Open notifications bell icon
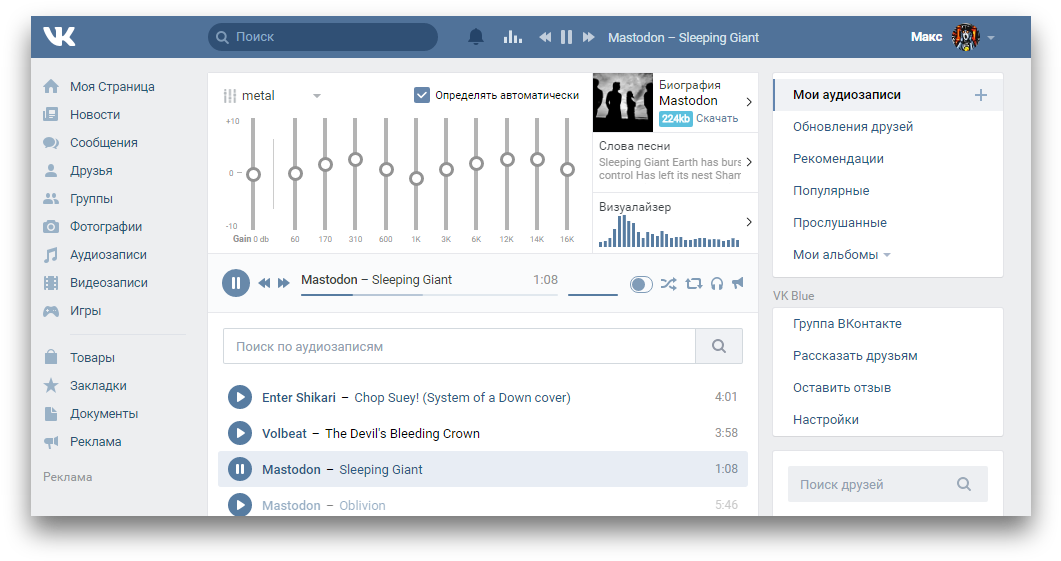 [476, 37]
